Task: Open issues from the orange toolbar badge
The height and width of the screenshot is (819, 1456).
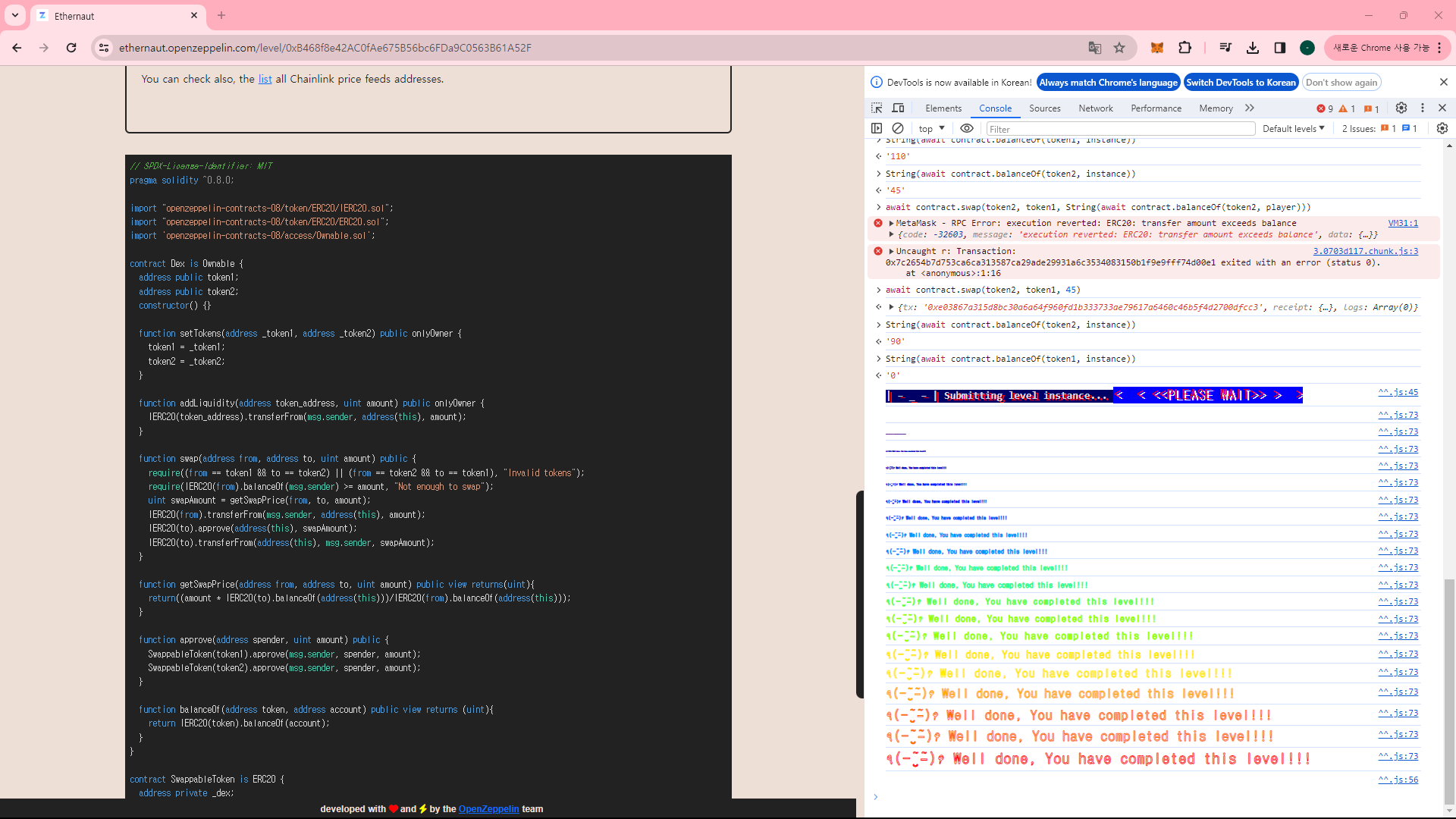Action: pos(1372,108)
